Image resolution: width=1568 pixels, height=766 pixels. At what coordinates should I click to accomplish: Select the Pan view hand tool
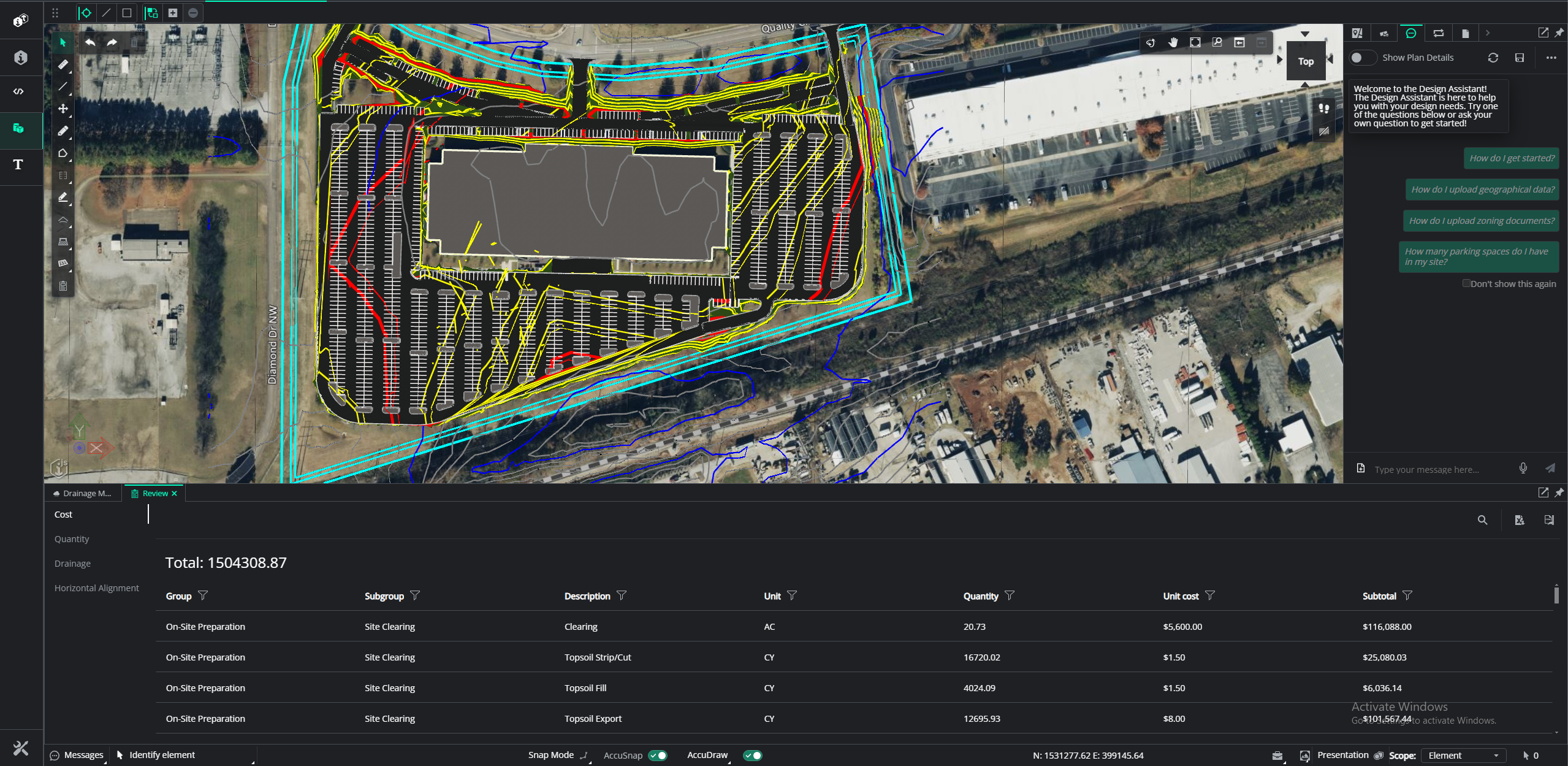point(1173,42)
